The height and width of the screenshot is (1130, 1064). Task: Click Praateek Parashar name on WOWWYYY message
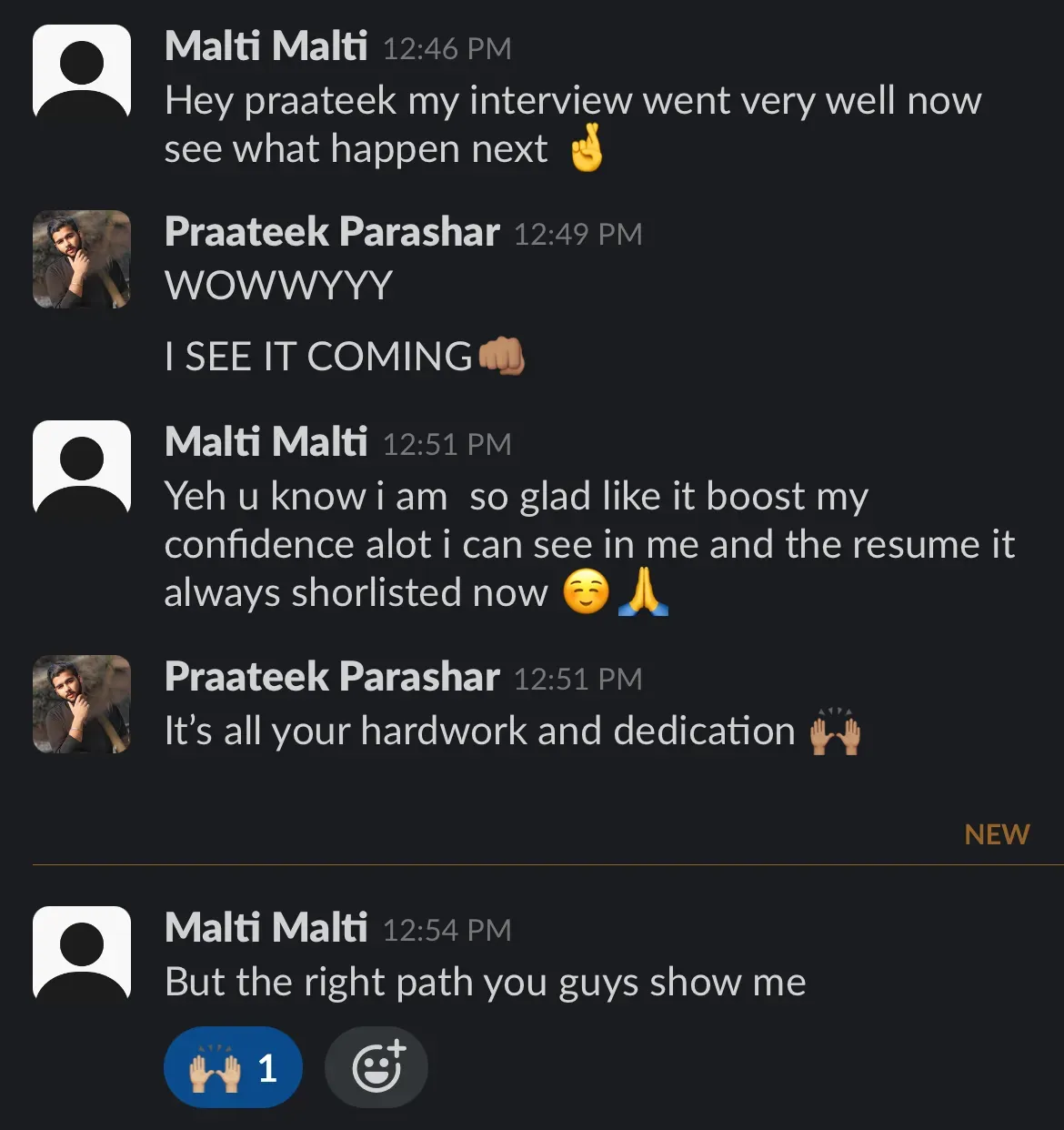332,232
